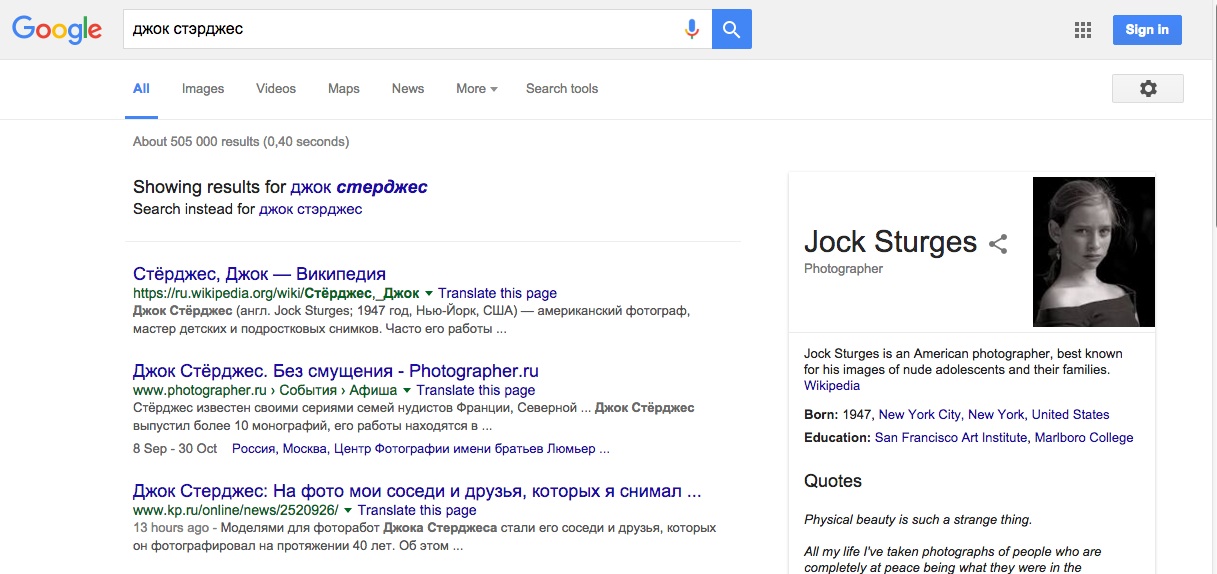This screenshot has height=574, width=1217.
Task: Expand the More dropdown
Action: tap(477, 88)
